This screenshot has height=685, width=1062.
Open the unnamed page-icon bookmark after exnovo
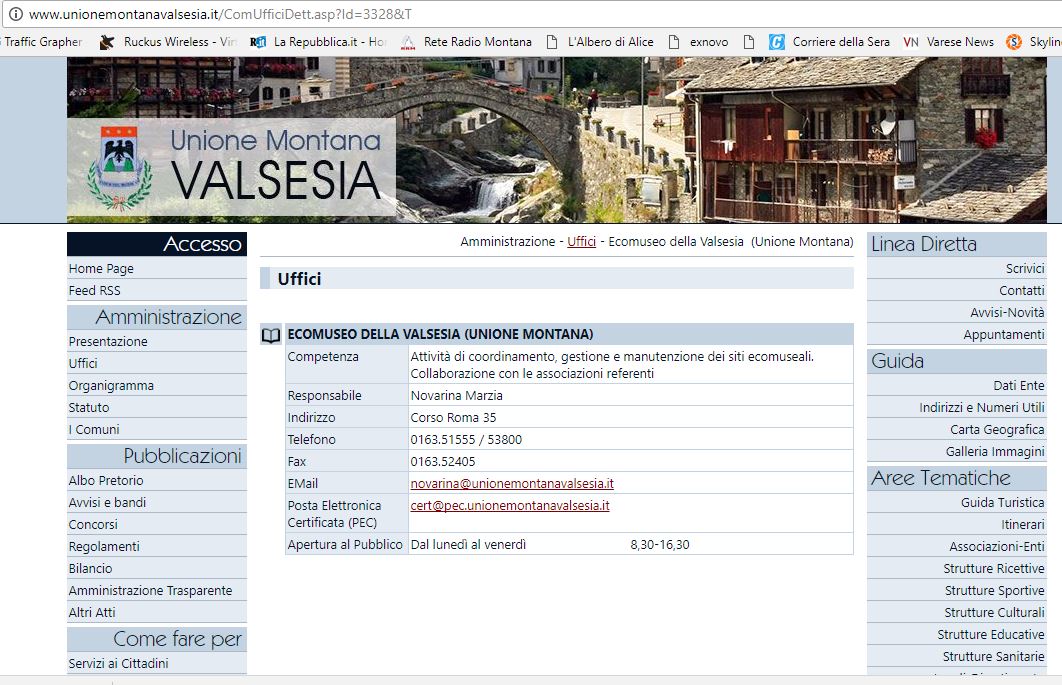[749, 42]
